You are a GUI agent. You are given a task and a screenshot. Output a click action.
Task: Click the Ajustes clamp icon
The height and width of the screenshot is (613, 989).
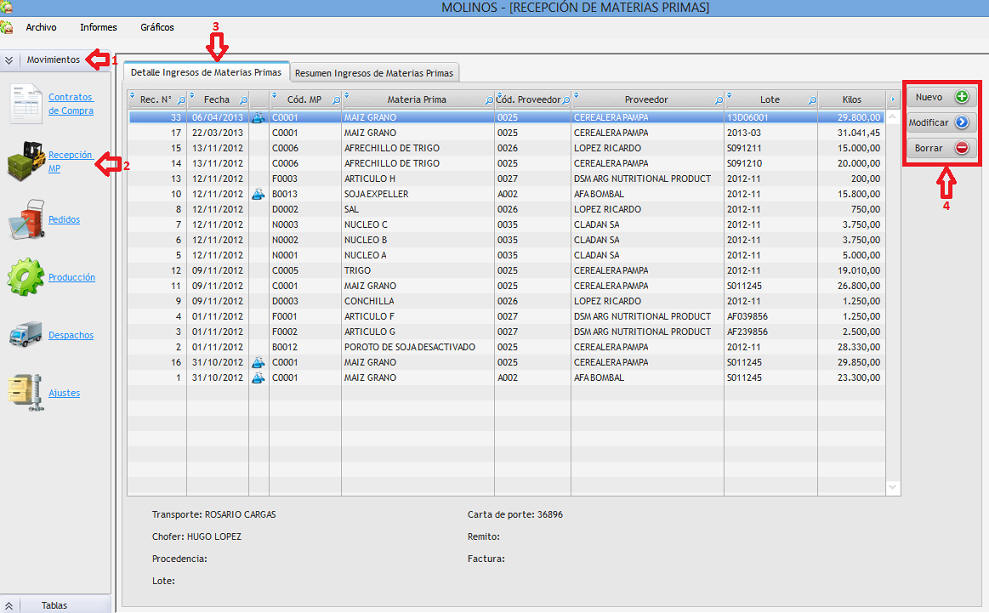pyautogui.click(x=26, y=392)
